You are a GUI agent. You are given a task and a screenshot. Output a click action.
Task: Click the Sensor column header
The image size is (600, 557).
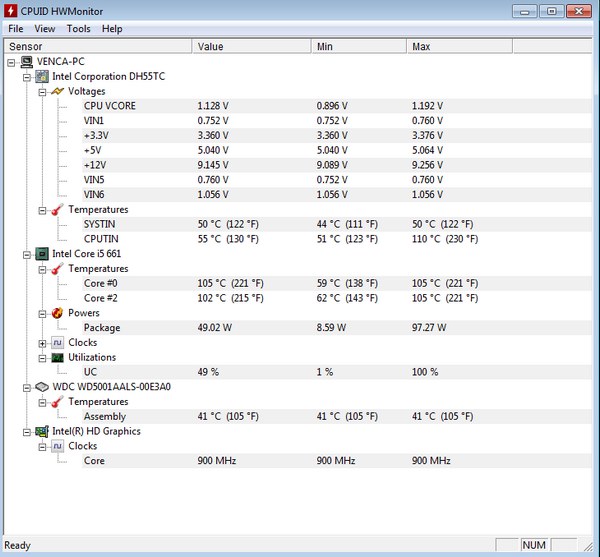pos(98,46)
